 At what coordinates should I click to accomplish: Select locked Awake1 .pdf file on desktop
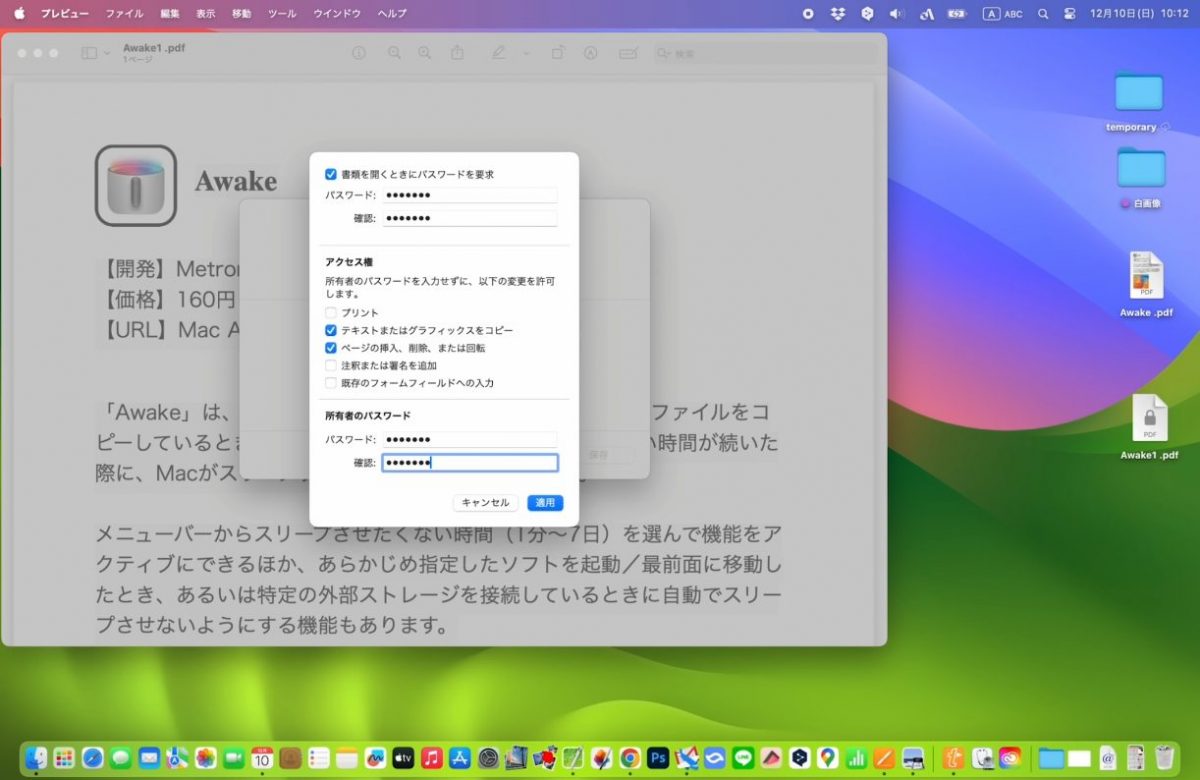[1149, 419]
